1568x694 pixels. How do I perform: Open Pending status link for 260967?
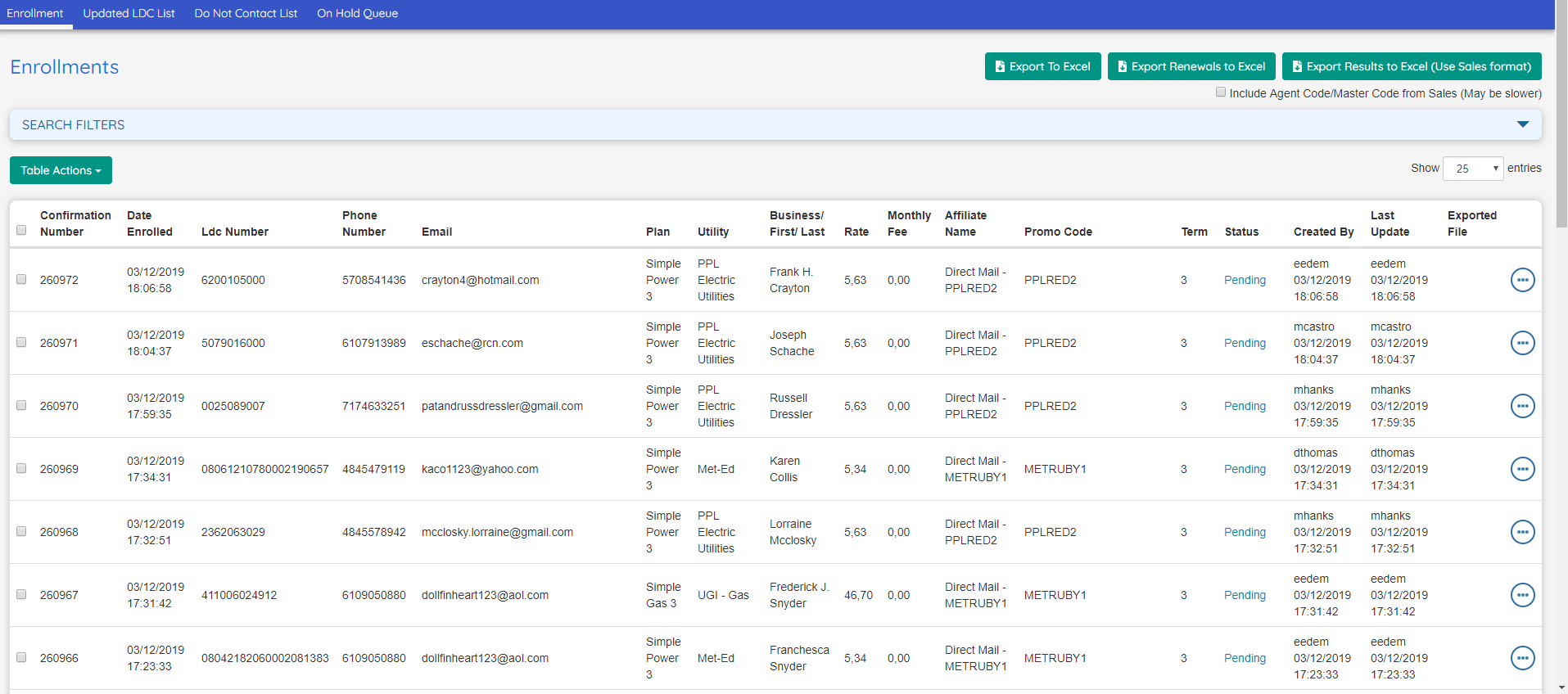1245,595
